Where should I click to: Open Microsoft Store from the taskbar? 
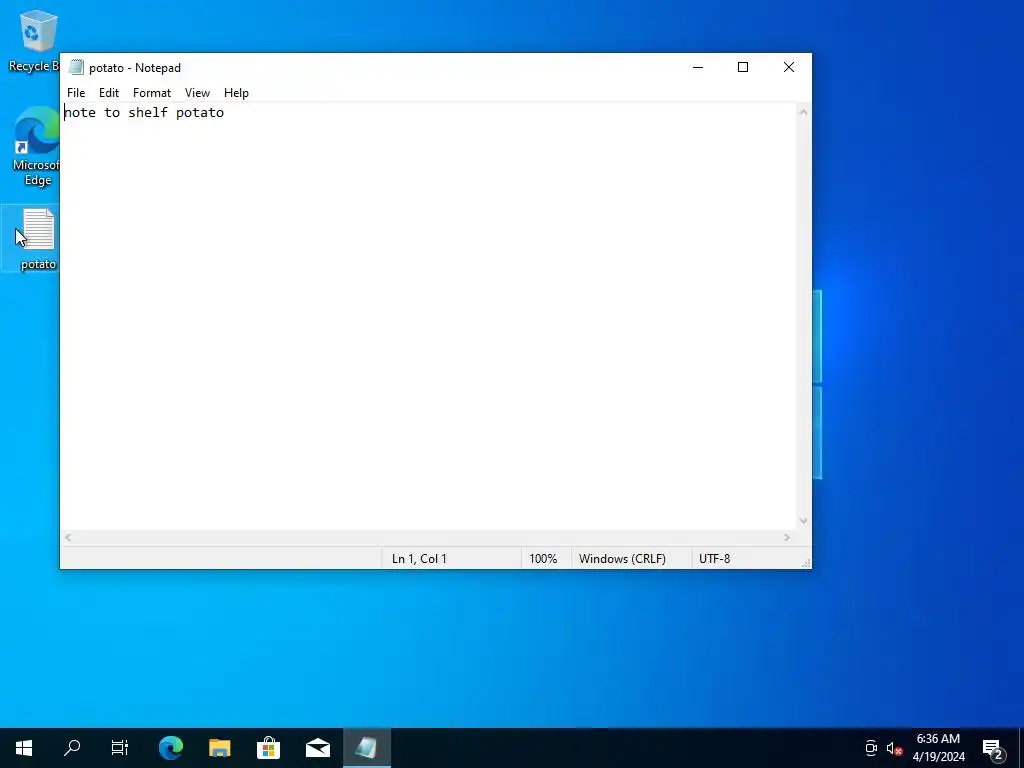tap(268, 748)
